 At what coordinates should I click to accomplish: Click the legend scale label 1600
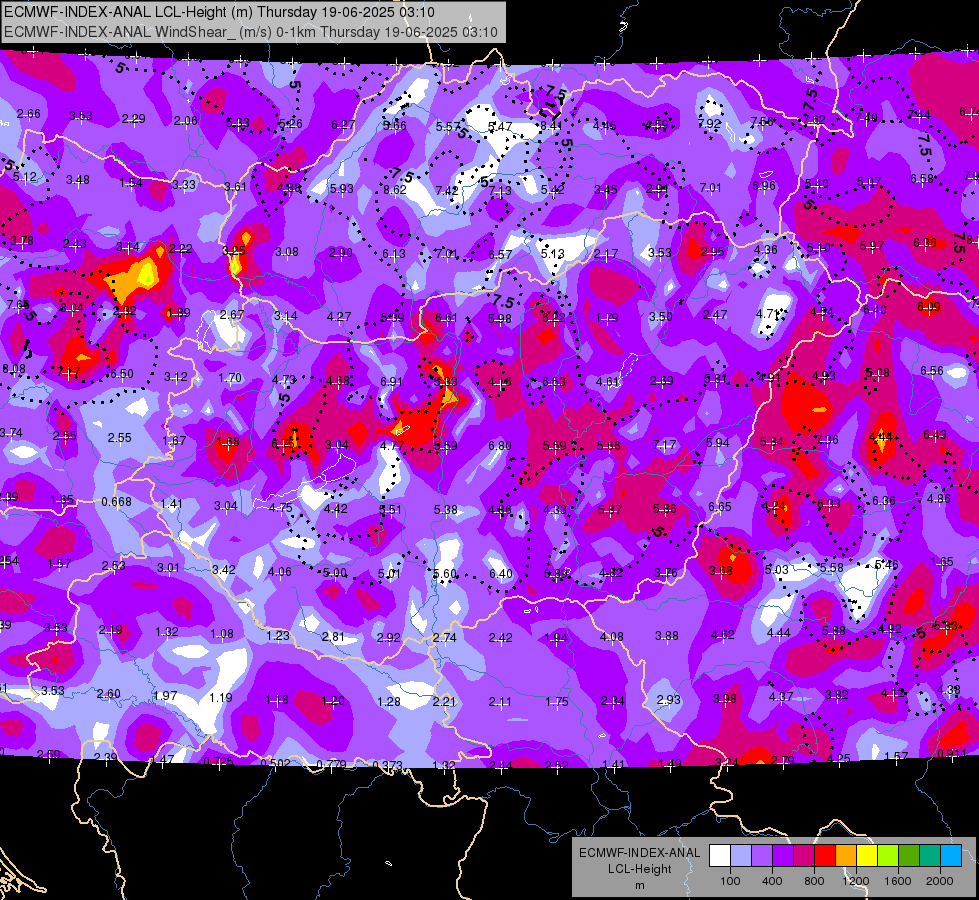click(898, 881)
